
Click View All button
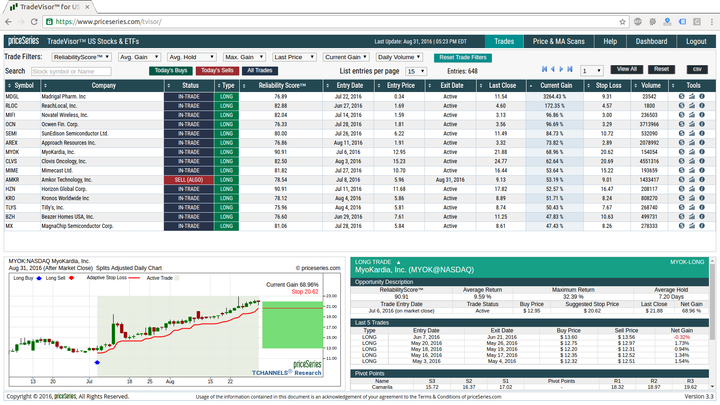pyautogui.click(x=626, y=69)
